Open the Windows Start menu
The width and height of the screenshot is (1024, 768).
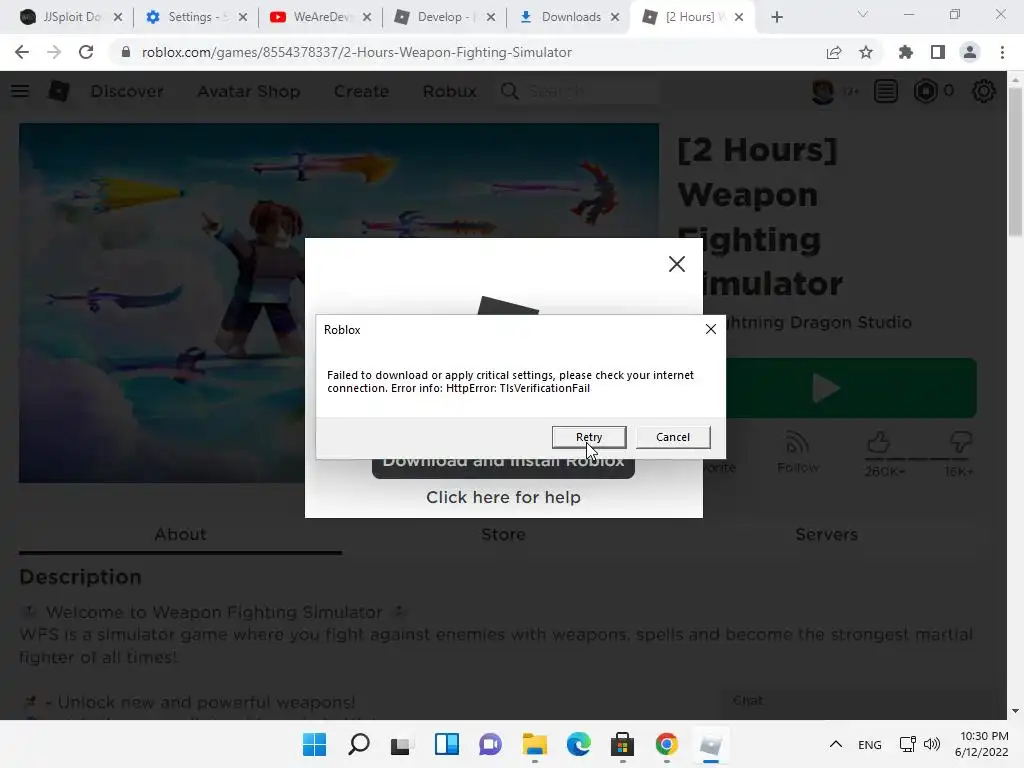pos(314,744)
